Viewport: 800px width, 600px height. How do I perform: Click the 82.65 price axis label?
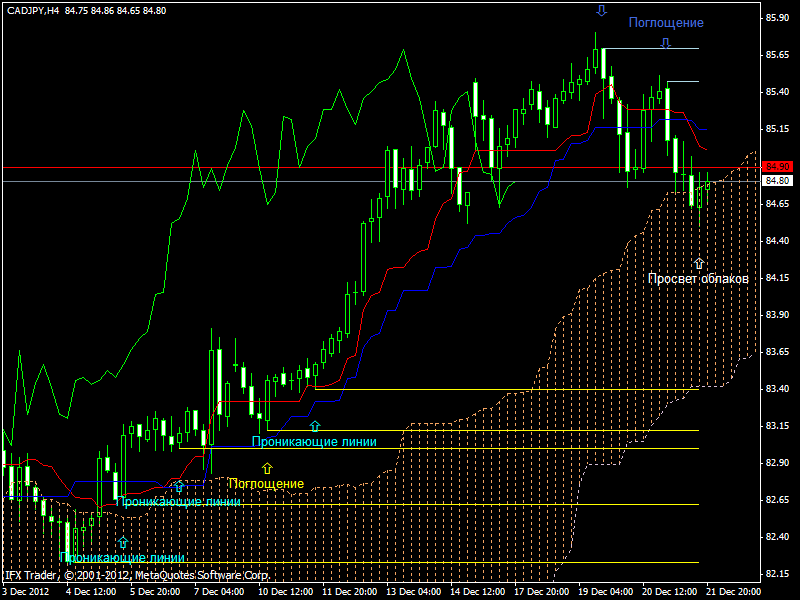click(x=778, y=499)
